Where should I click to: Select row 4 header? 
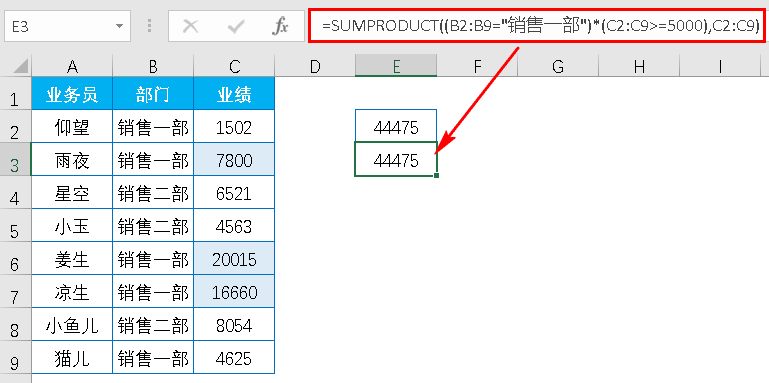pos(15,192)
